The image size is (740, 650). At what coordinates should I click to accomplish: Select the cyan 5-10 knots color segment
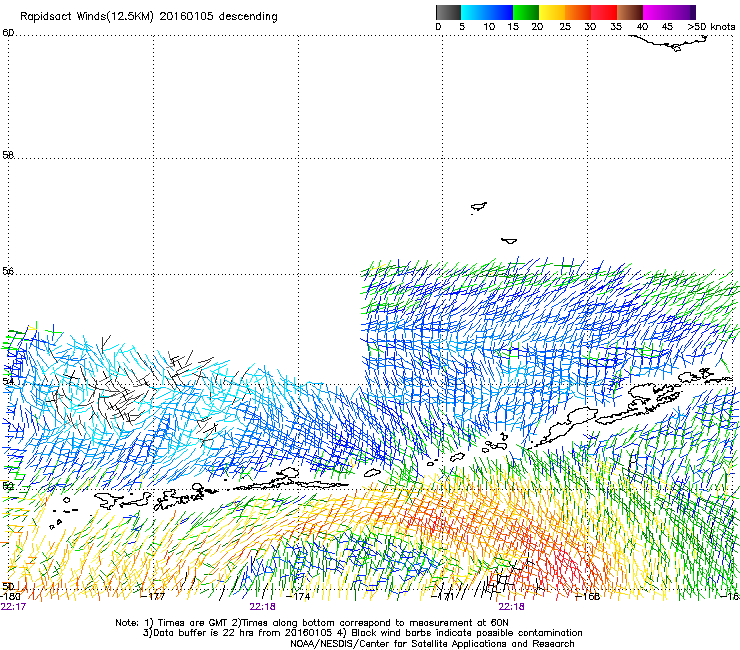(x=474, y=12)
